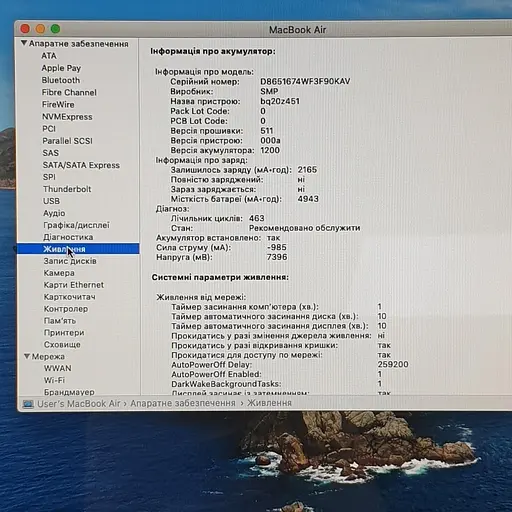Click the Живлення від мережі subheading
The height and width of the screenshot is (512, 512).
[x=201, y=297]
